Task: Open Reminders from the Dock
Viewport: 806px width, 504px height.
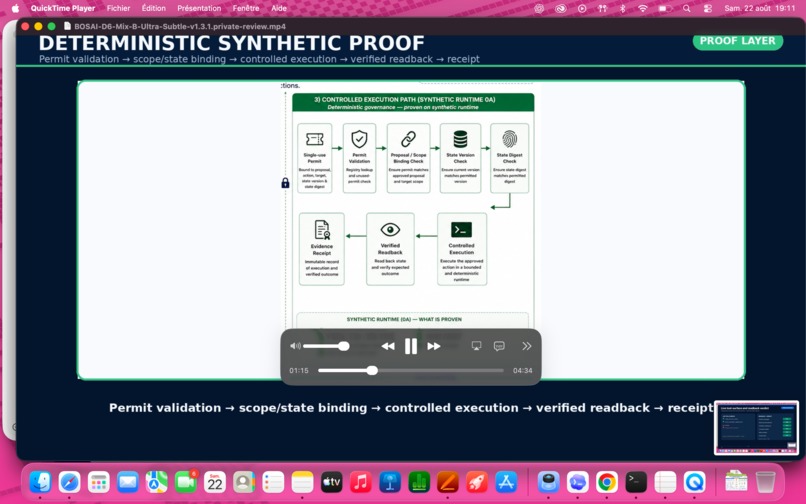Action: pos(273,482)
